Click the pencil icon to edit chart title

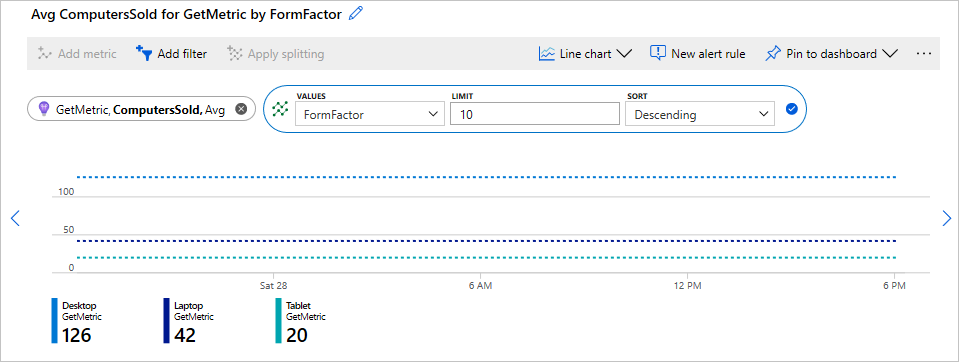pyautogui.click(x=355, y=13)
